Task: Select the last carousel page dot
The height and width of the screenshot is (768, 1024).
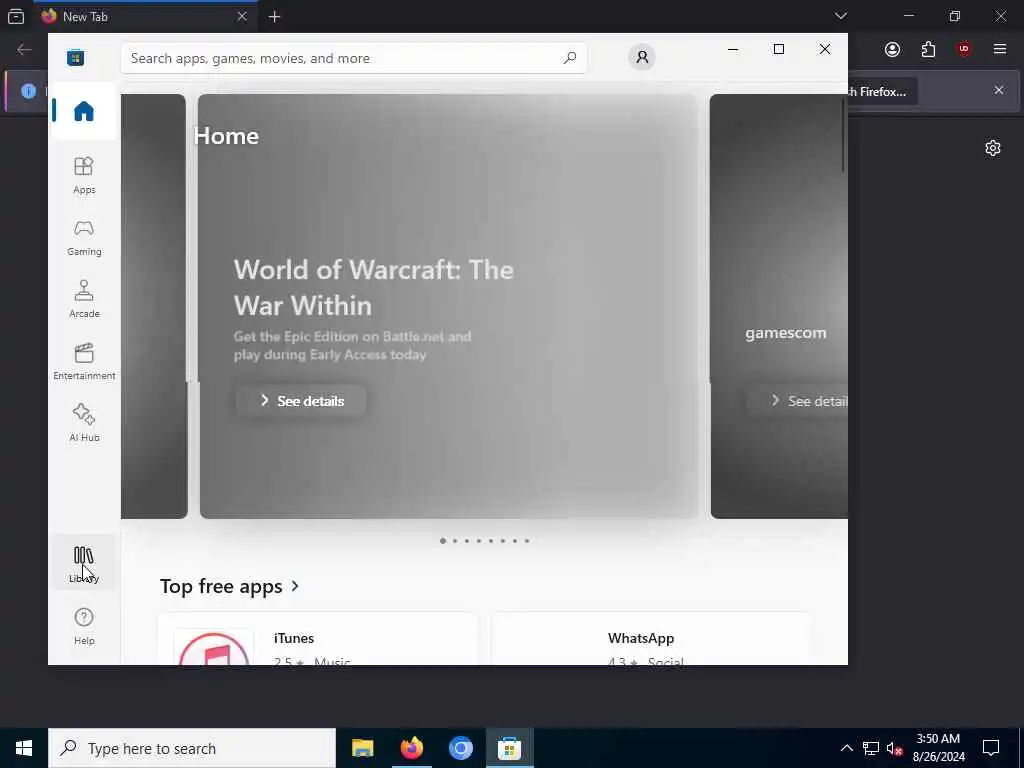Action: (527, 541)
